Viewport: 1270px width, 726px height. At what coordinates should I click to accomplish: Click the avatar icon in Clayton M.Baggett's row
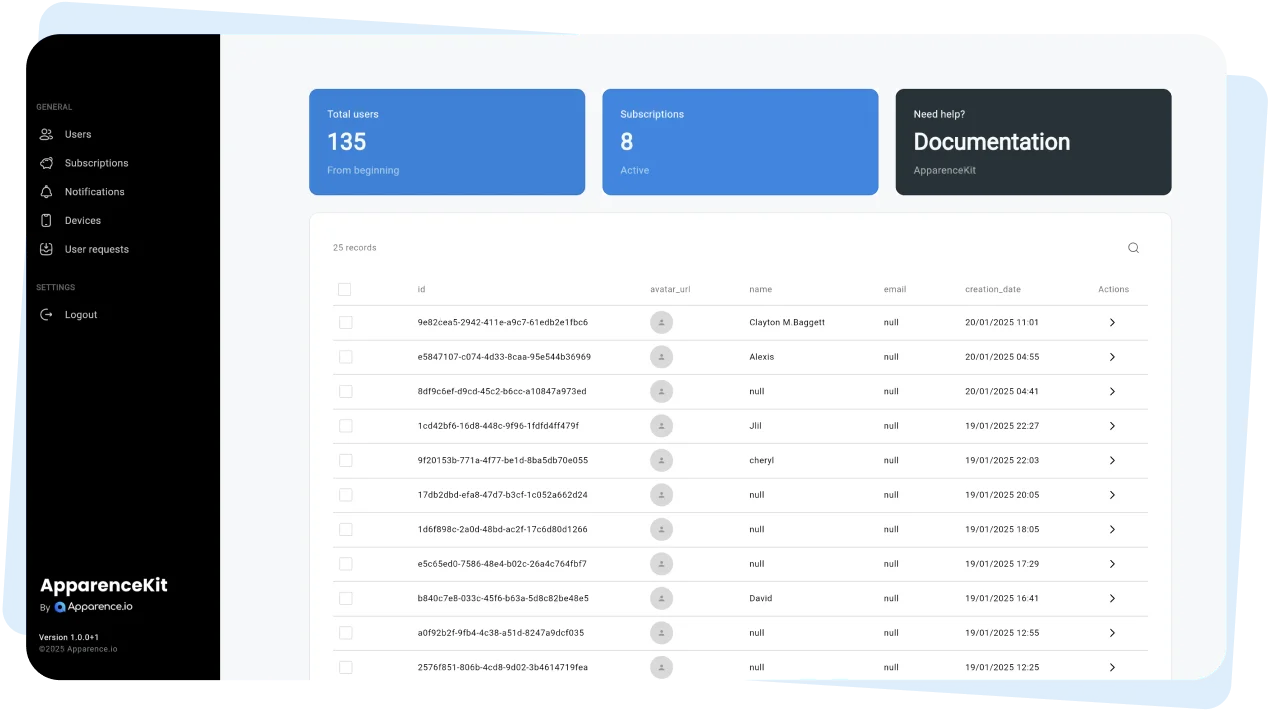tap(661, 322)
